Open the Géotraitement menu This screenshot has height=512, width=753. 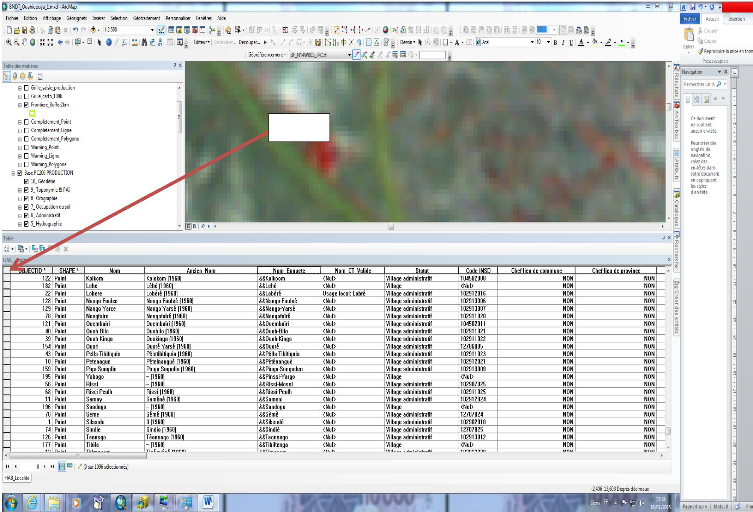(x=146, y=18)
